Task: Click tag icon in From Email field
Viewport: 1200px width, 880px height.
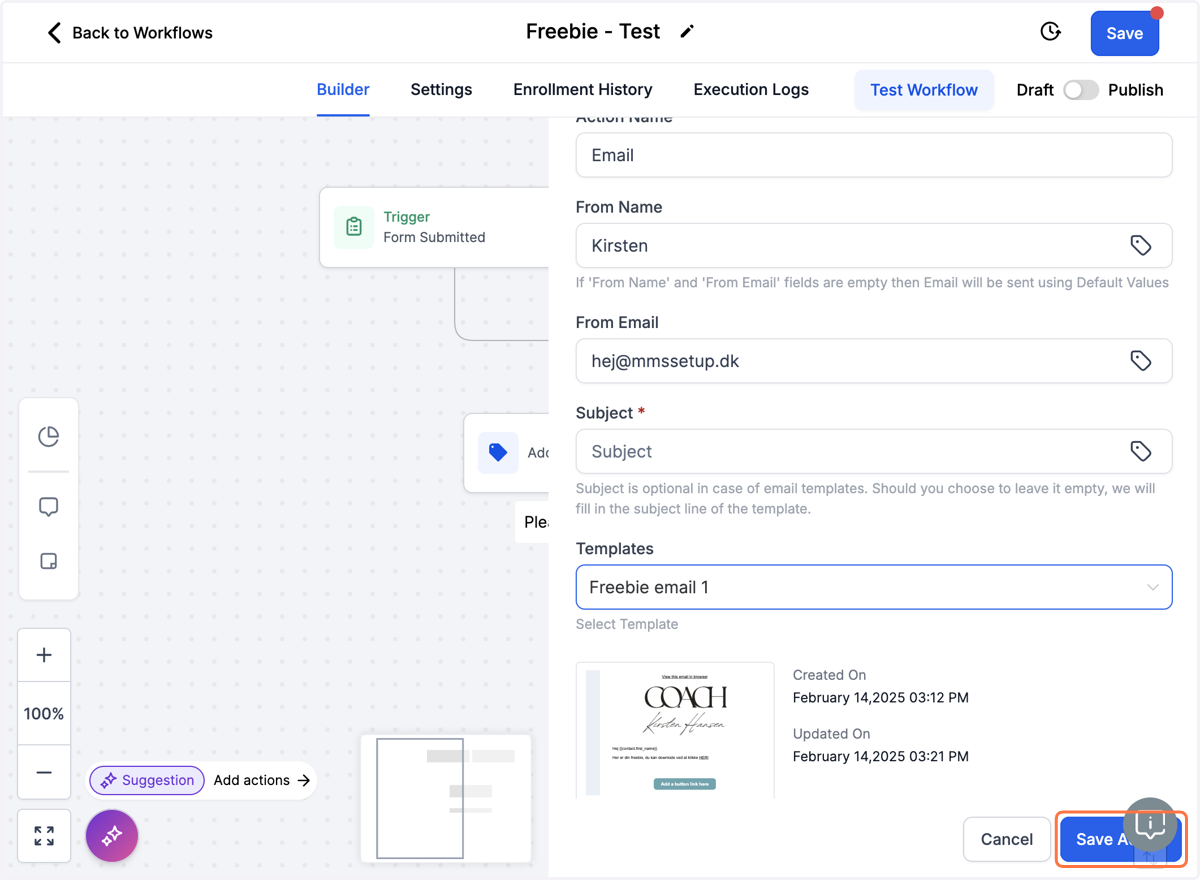Action: click(x=1141, y=361)
